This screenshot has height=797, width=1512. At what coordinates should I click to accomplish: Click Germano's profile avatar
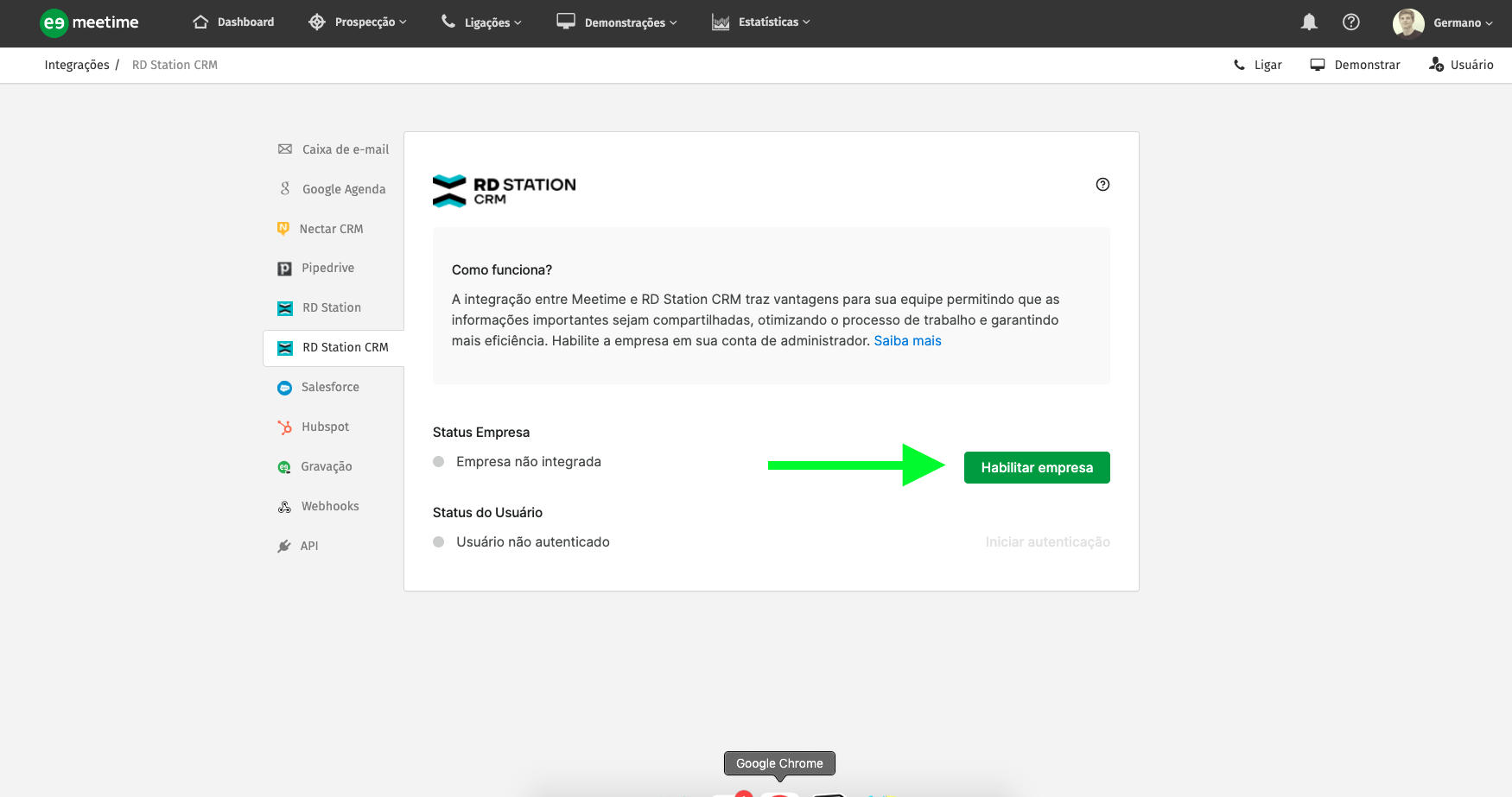(x=1408, y=23)
